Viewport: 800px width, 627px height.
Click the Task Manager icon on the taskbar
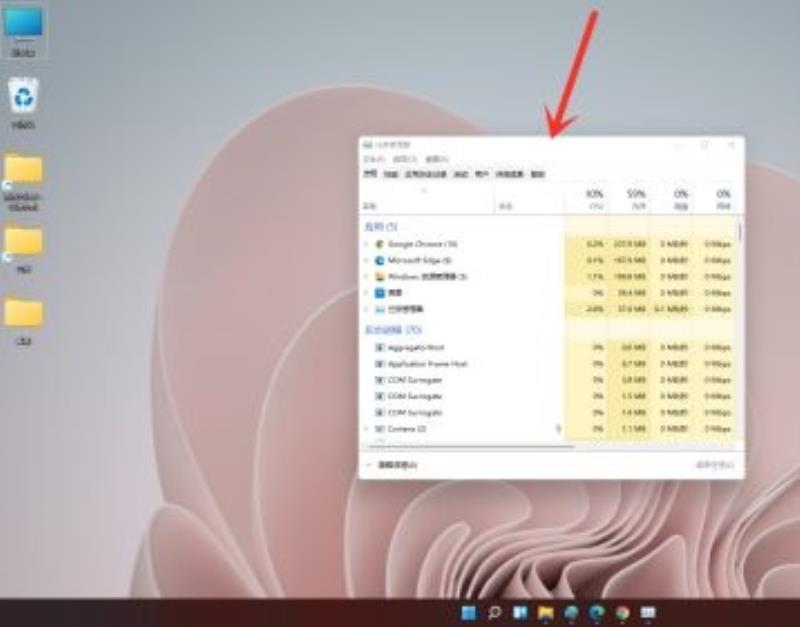tap(647, 612)
